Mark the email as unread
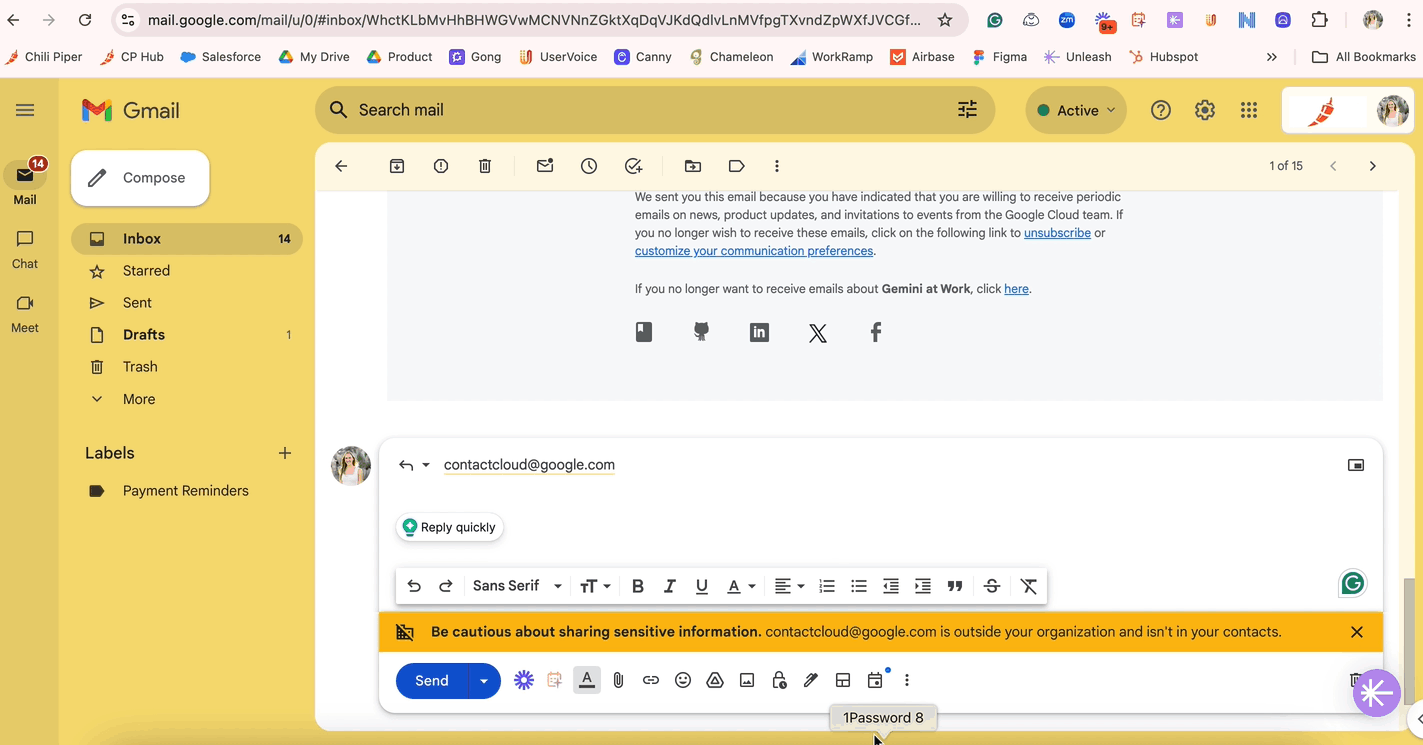Image resolution: width=1423 pixels, height=745 pixels. tap(545, 166)
